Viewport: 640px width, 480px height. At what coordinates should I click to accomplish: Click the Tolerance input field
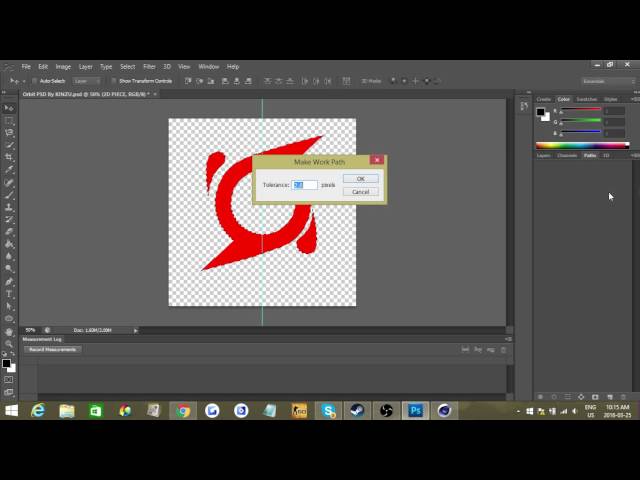304,185
